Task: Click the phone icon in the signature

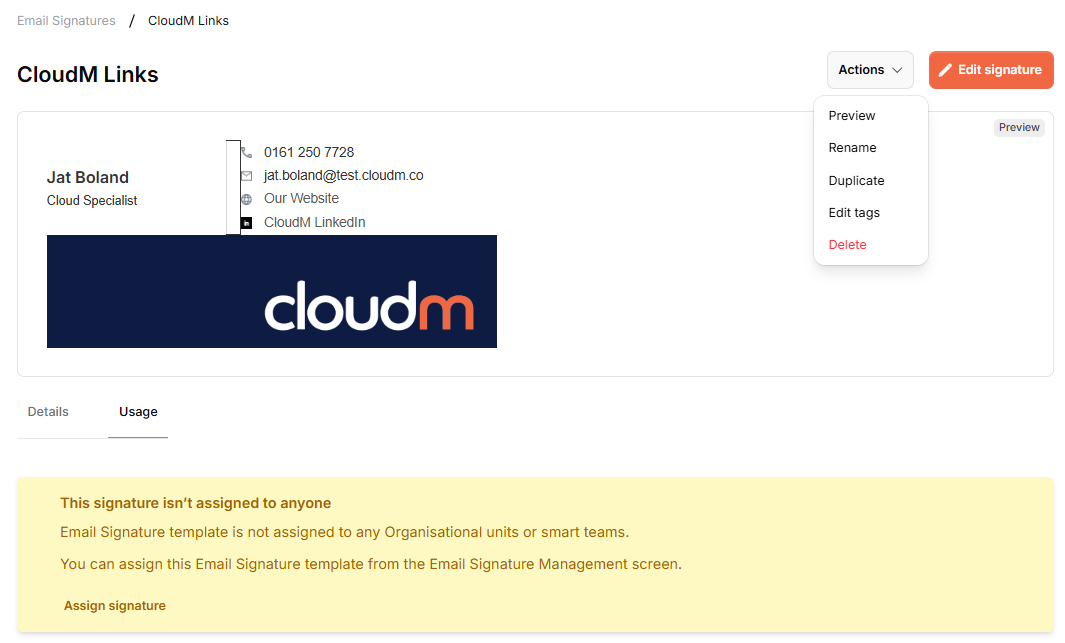Action: click(247, 152)
